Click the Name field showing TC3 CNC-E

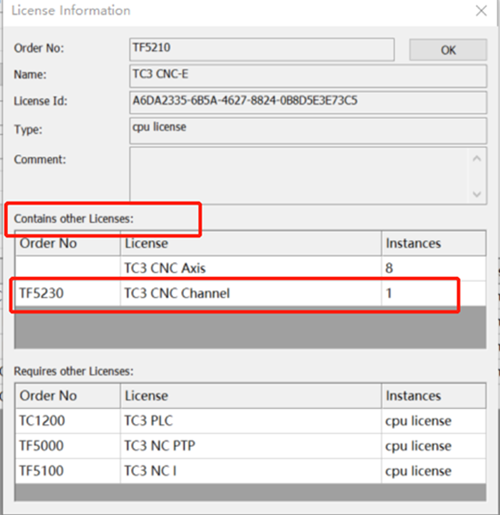(308, 76)
